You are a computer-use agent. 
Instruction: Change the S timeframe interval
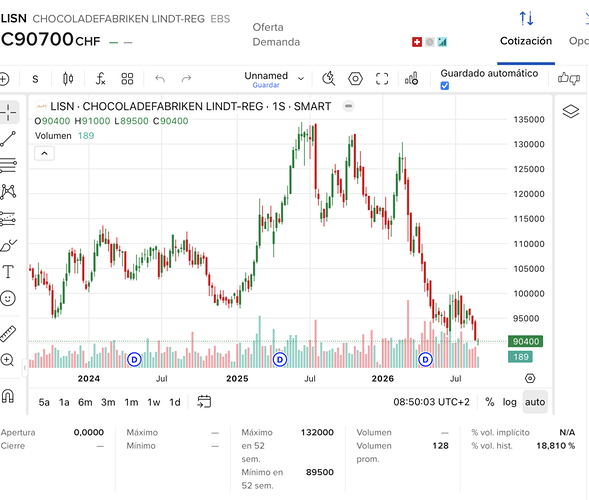pyautogui.click(x=35, y=79)
